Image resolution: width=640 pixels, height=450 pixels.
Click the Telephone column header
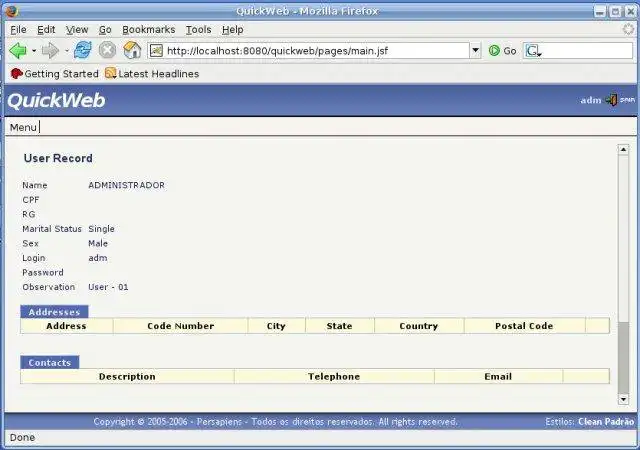click(x=334, y=376)
